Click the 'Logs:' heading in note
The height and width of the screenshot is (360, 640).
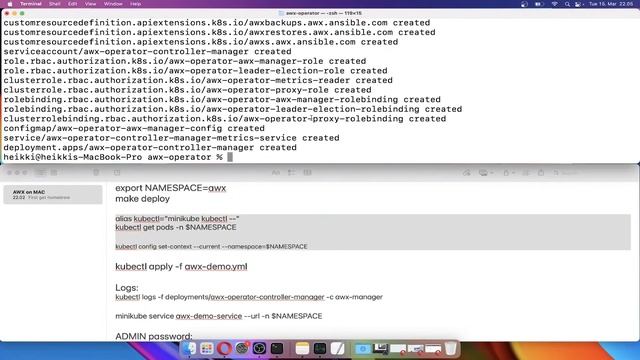[127, 287]
